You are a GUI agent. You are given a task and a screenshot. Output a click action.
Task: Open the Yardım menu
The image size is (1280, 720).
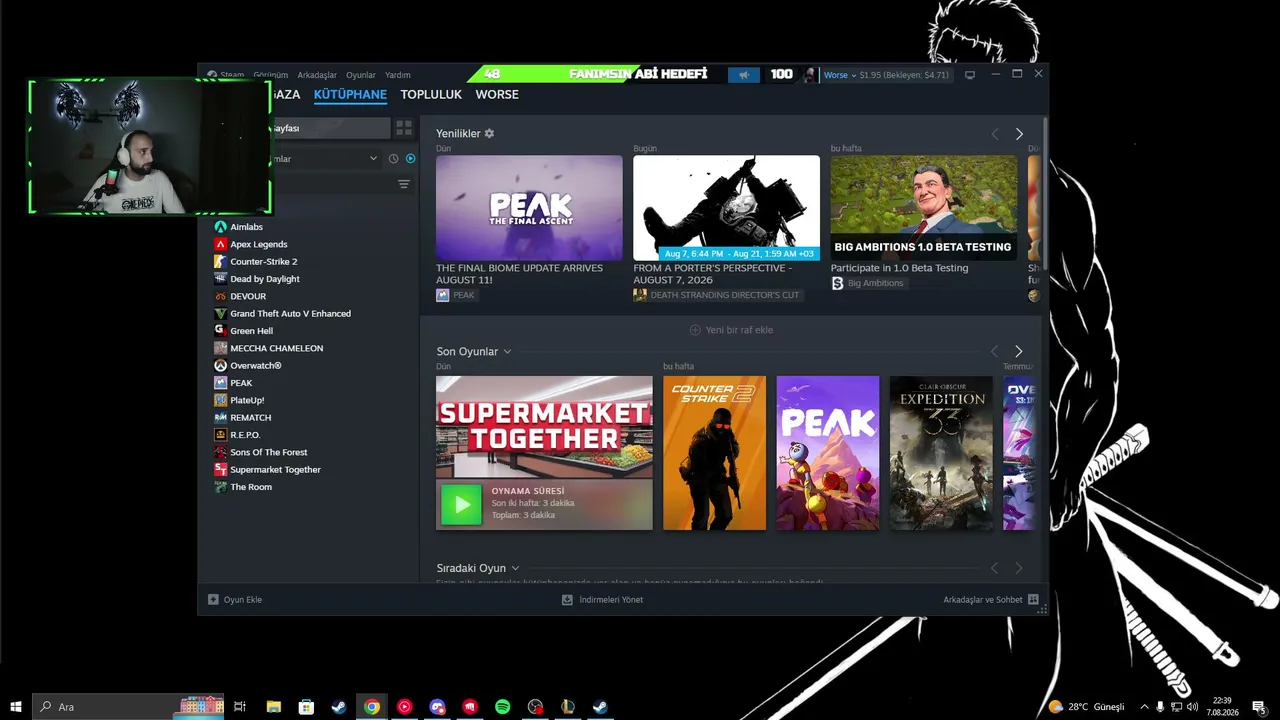click(x=398, y=75)
